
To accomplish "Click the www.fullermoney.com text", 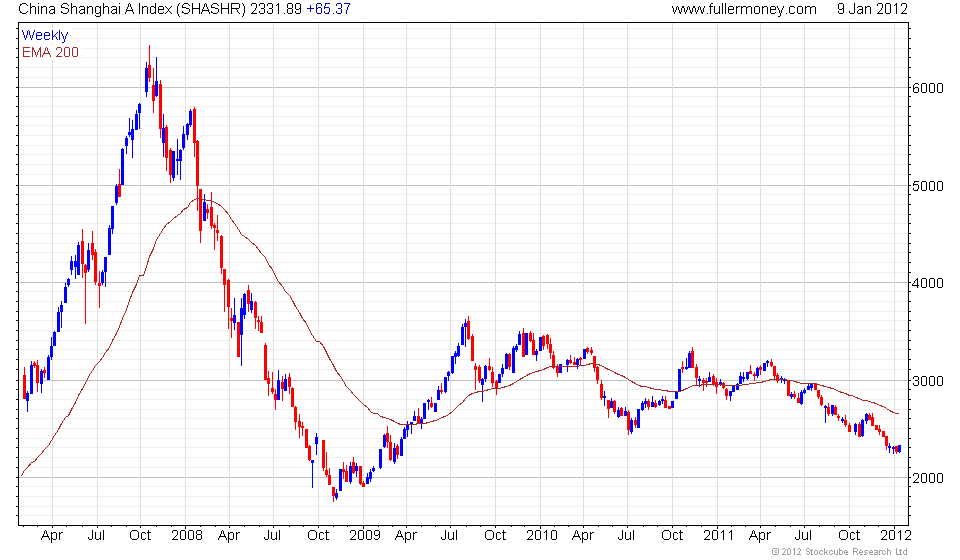I will coord(743,9).
